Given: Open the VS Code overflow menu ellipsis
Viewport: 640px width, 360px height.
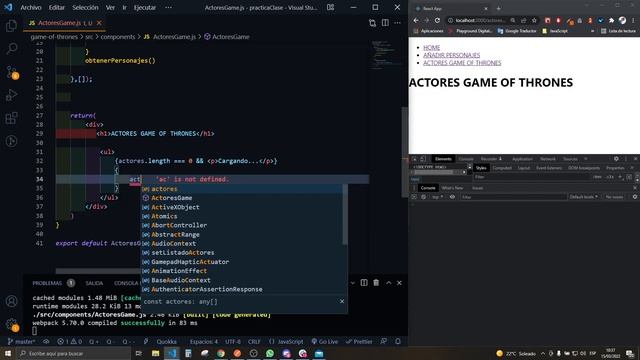Looking at the screenshot, I should (168, 7).
